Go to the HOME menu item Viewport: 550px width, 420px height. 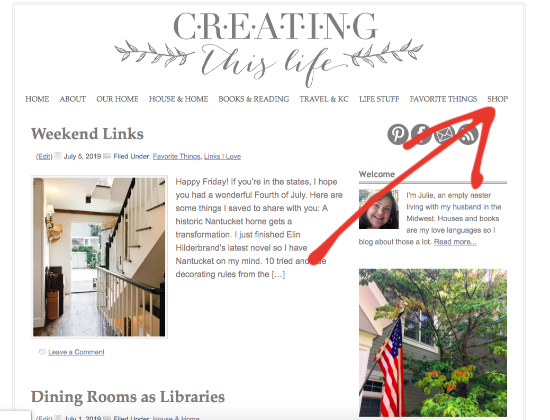(x=37, y=99)
